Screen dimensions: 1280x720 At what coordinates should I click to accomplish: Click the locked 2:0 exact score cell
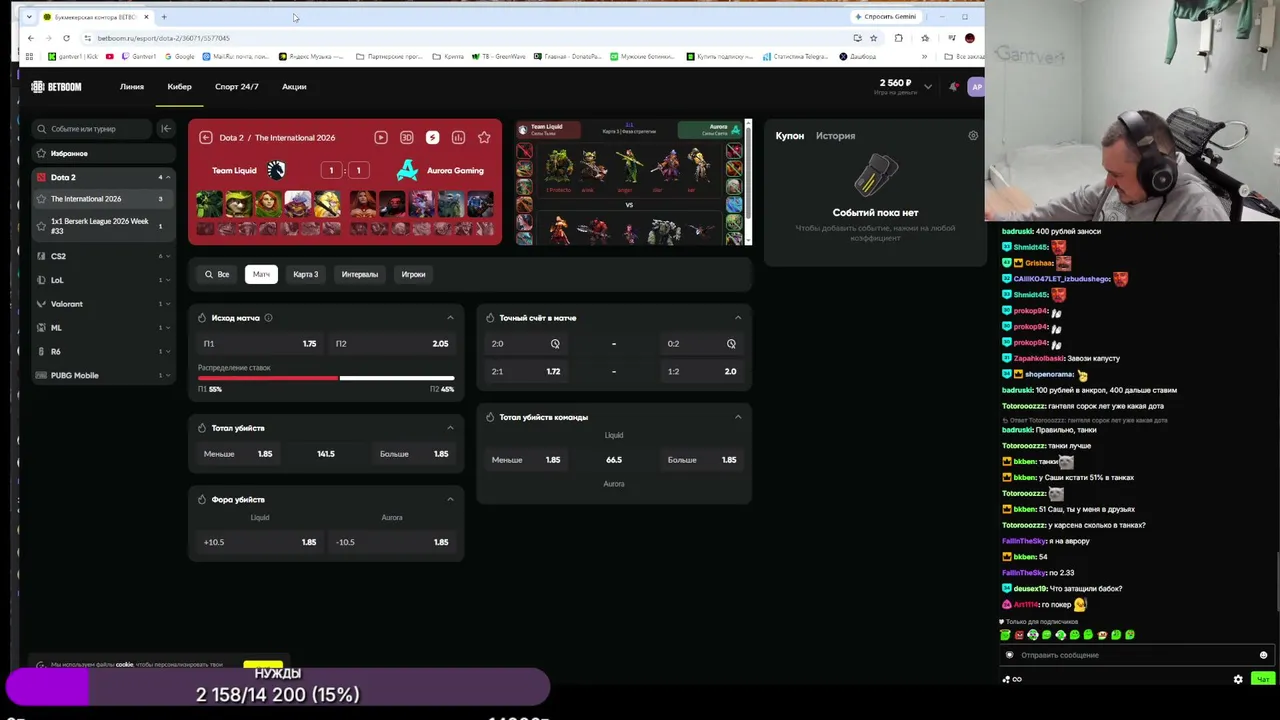pyautogui.click(x=526, y=343)
